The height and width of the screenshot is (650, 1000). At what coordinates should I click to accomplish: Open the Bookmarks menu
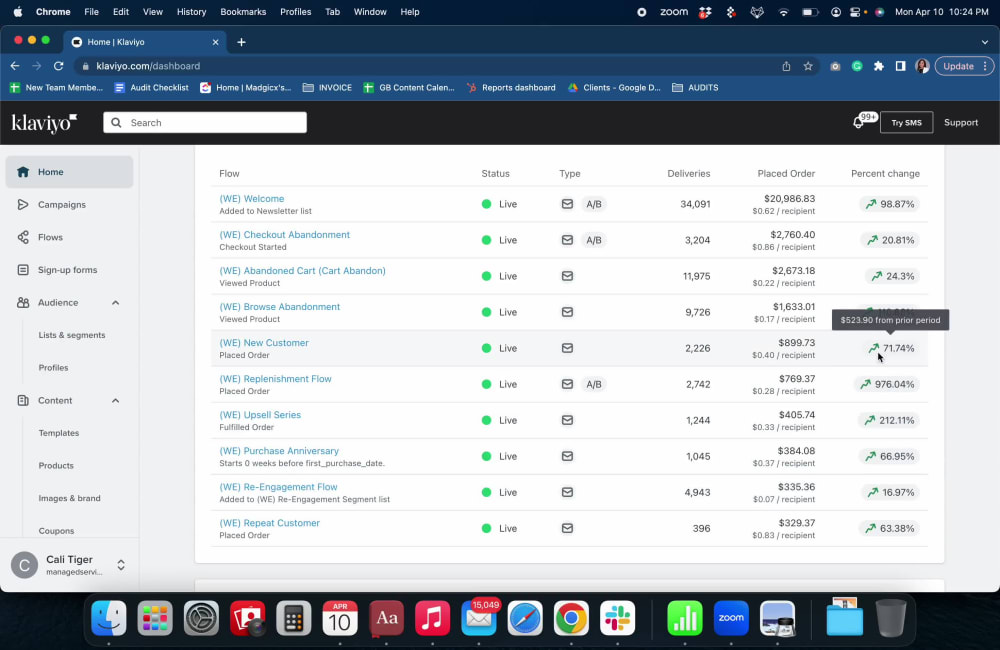tap(243, 11)
